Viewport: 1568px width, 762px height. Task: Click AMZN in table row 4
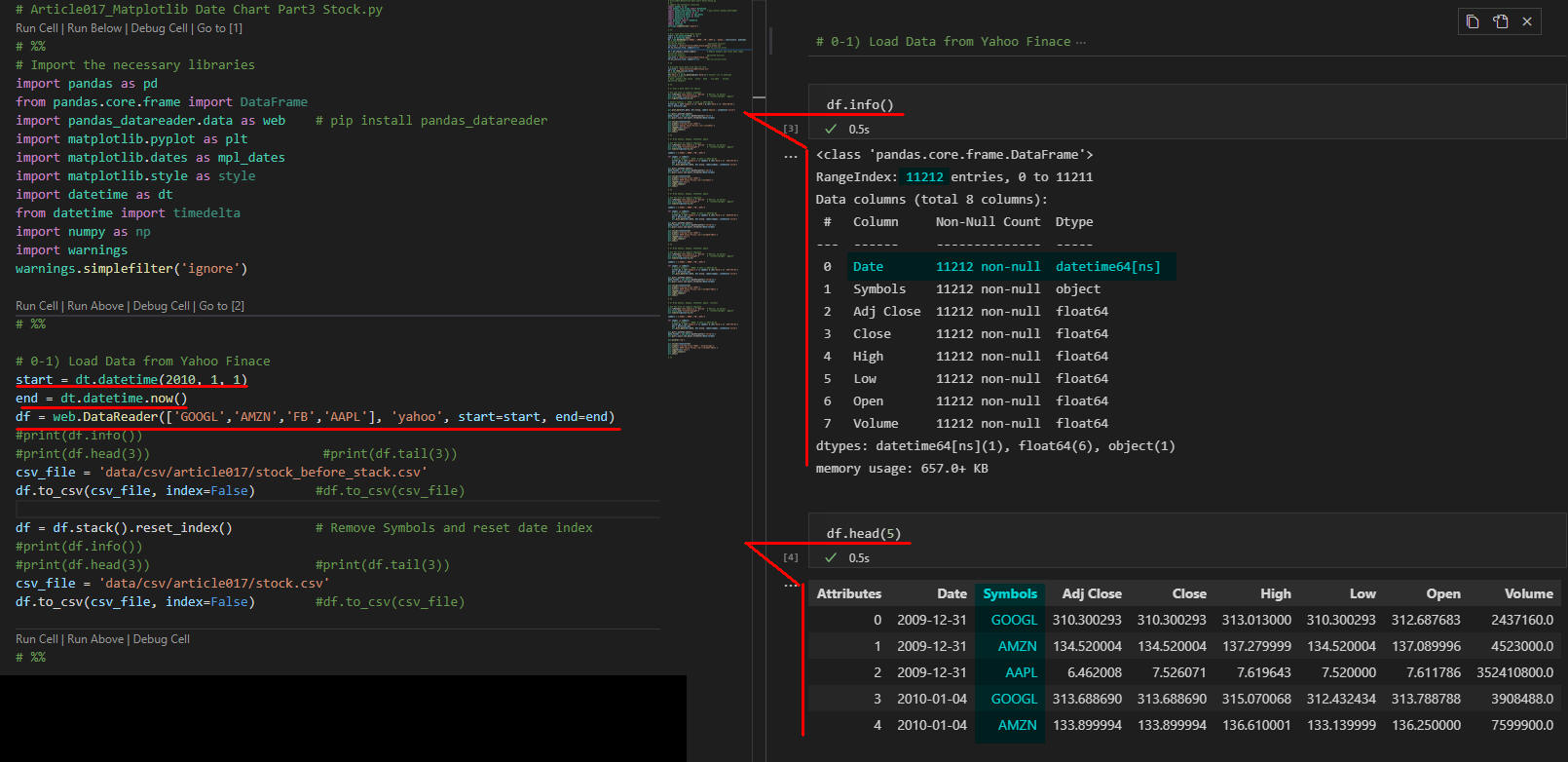1018,725
